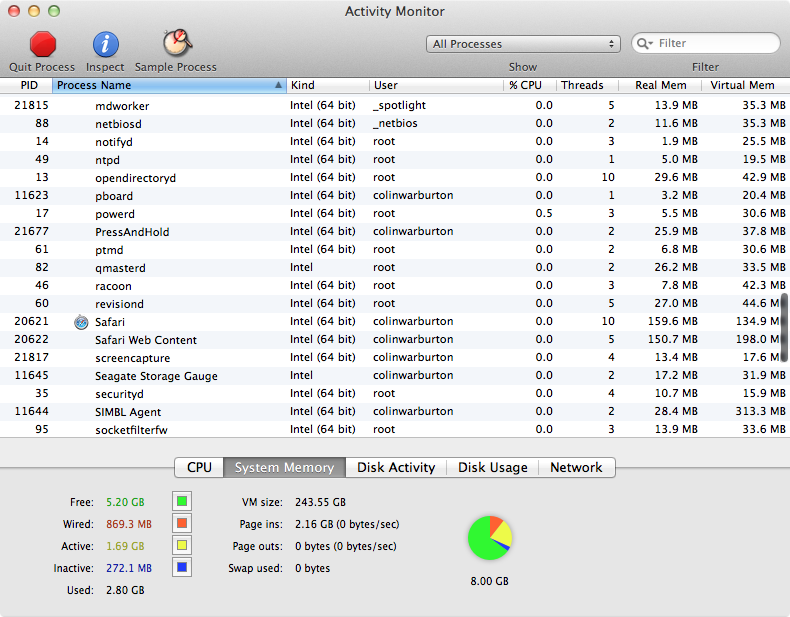Sort by the User column header
Viewport: 790px width, 617px height.
pyautogui.click(x=436, y=85)
